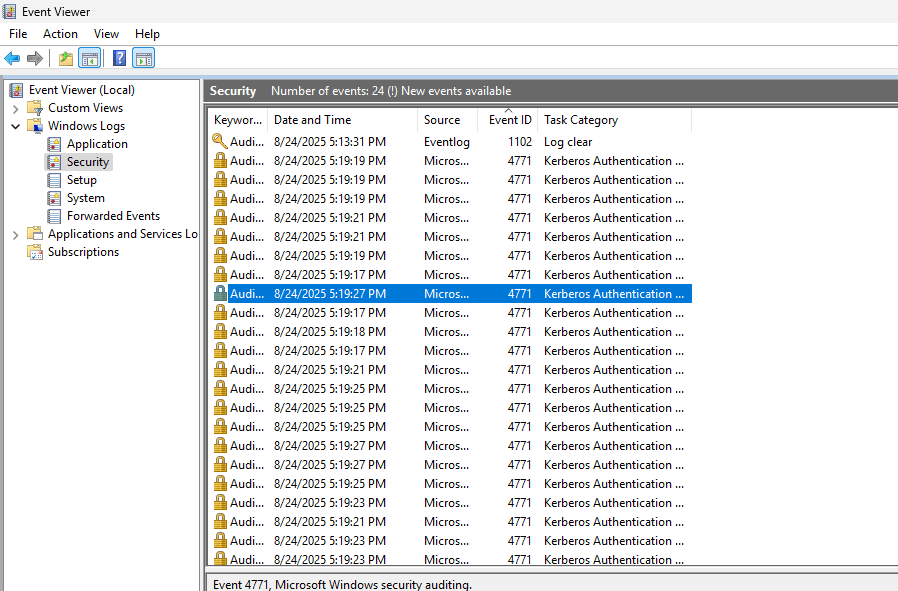The image size is (898, 591).
Task: Click the Forward arrow toolbar icon
Action: tap(35, 58)
